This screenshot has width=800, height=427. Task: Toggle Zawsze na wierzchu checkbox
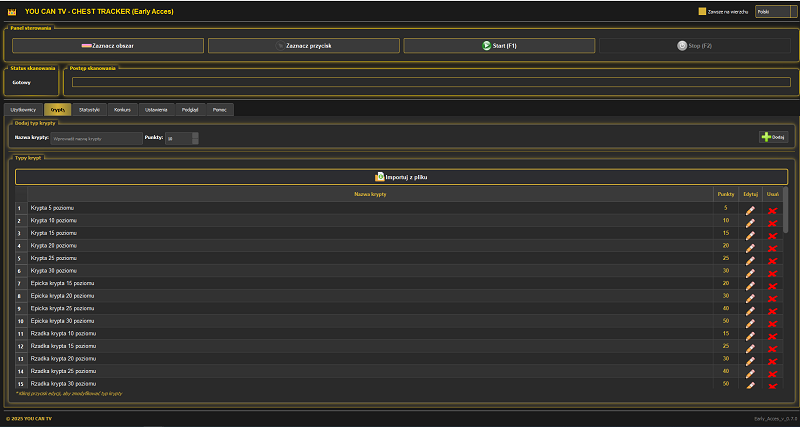point(702,11)
